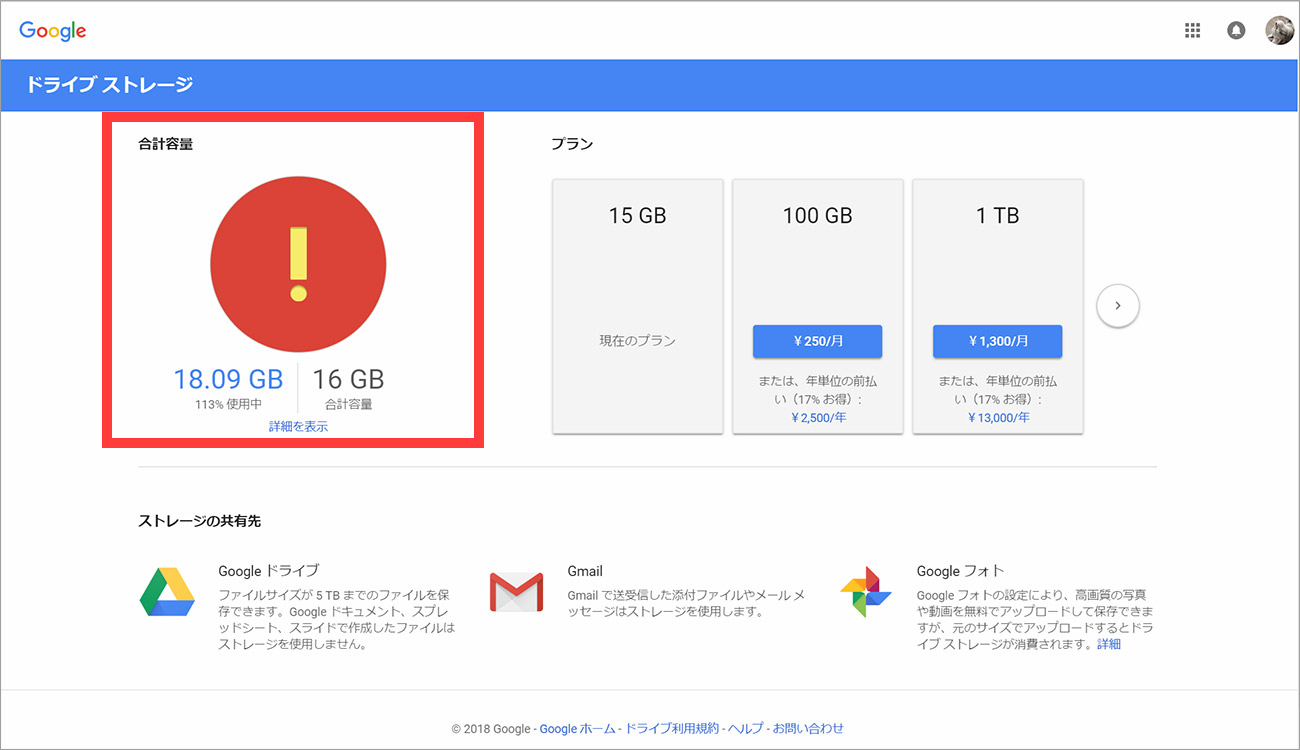Open the お問い合わせ footer link

(808, 728)
